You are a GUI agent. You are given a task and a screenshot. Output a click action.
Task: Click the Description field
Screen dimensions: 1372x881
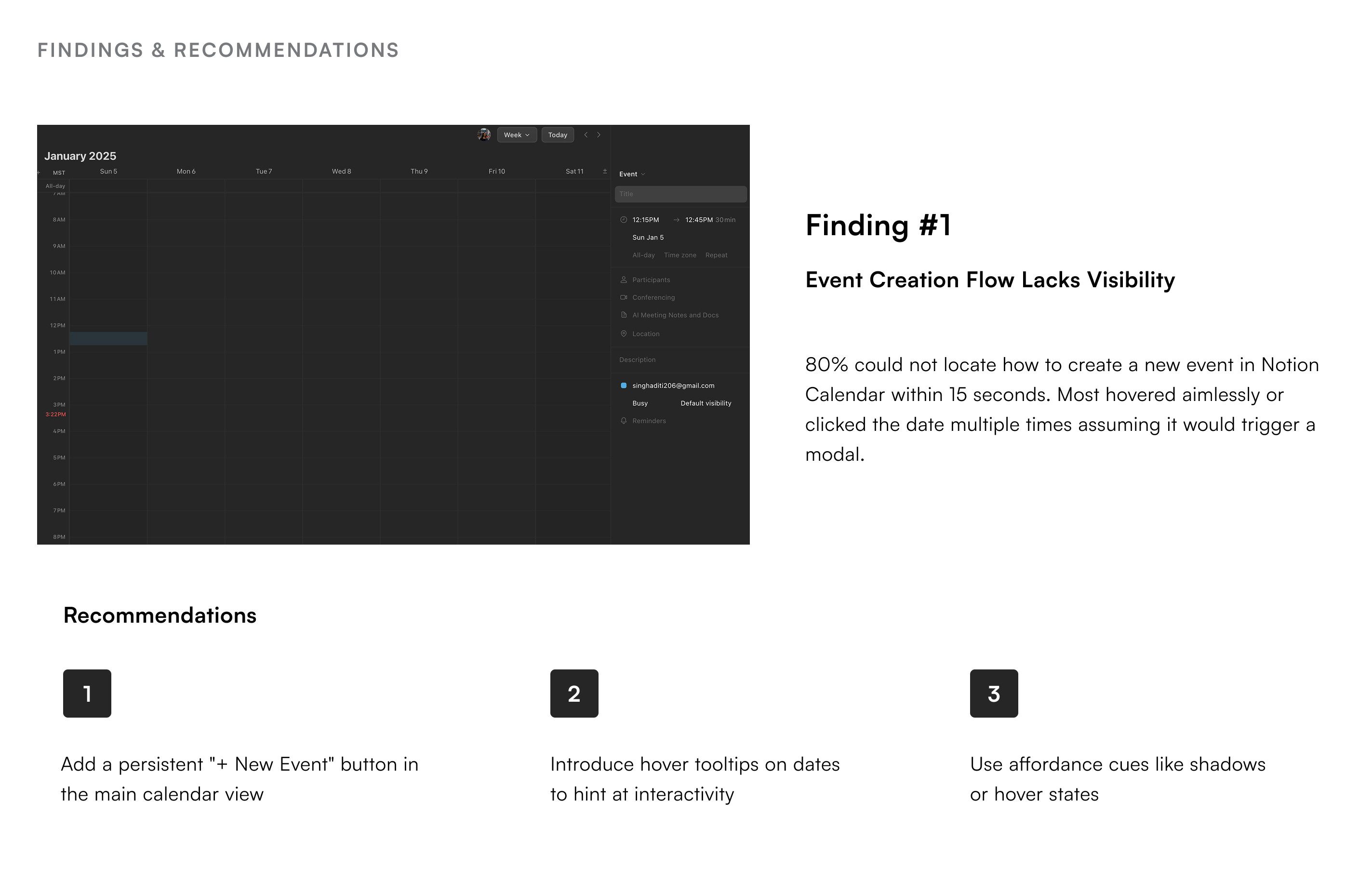pyautogui.click(x=637, y=360)
